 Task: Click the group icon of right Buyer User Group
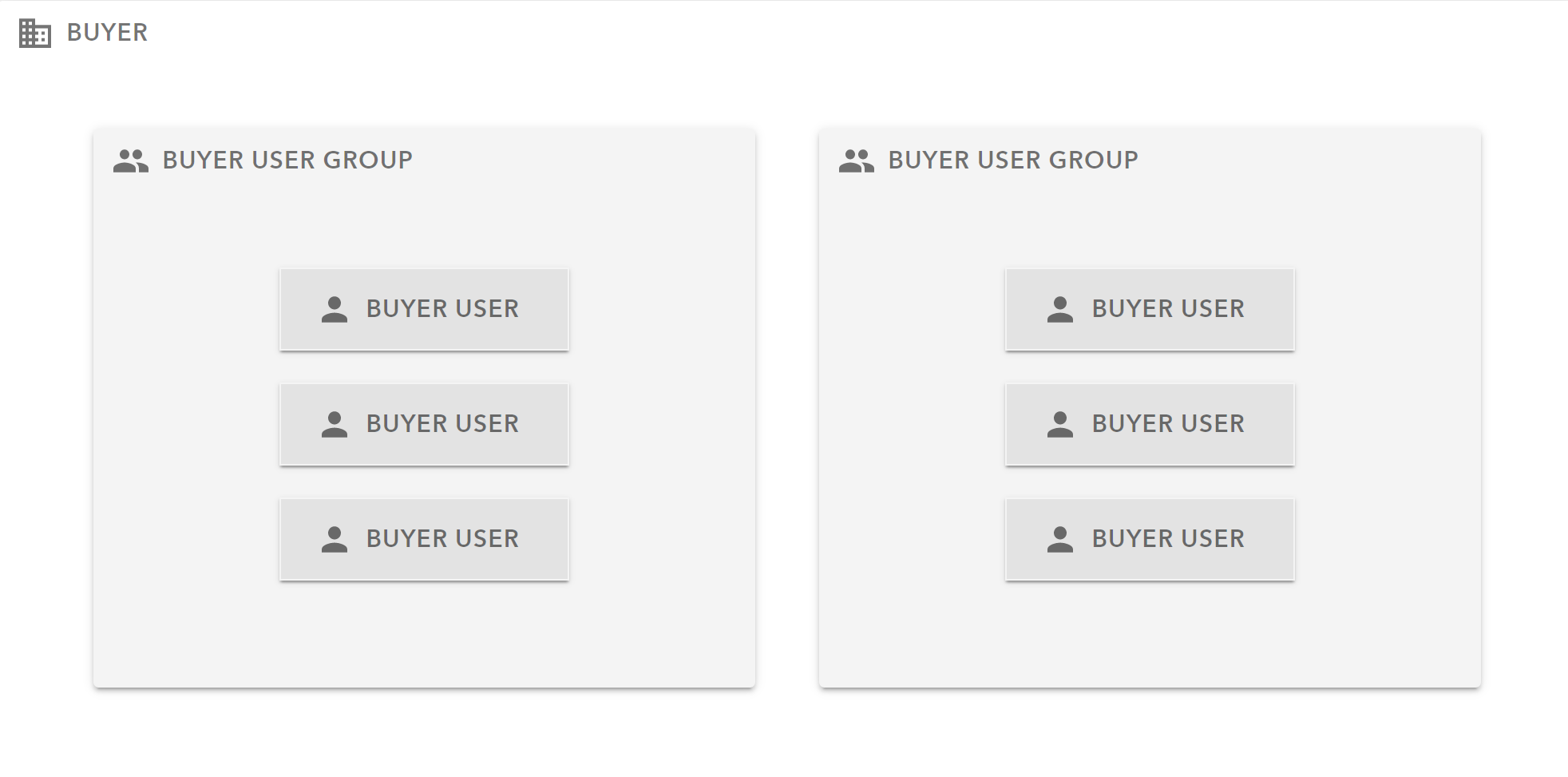click(857, 161)
